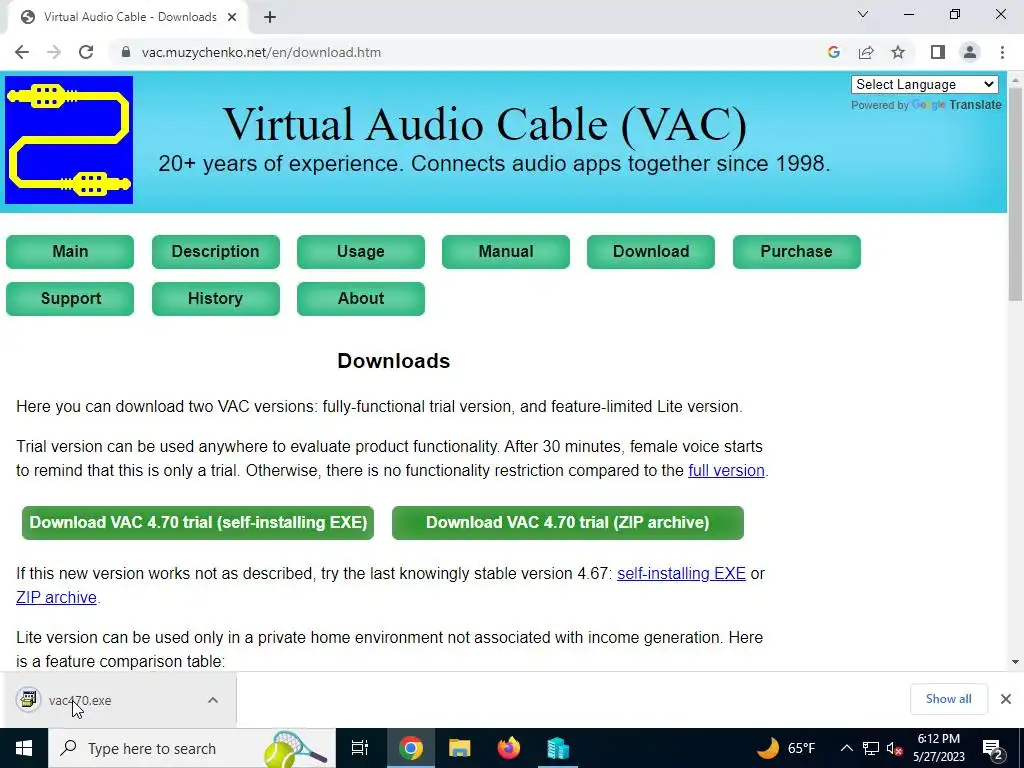Click version 4.67 self-installing EXE link
1024x768 pixels.
pyautogui.click(x=681, y=573)
